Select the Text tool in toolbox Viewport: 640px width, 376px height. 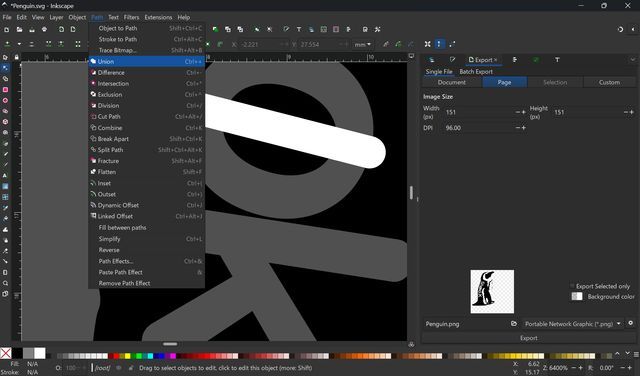pyautogui.click(x=5, y=176)
